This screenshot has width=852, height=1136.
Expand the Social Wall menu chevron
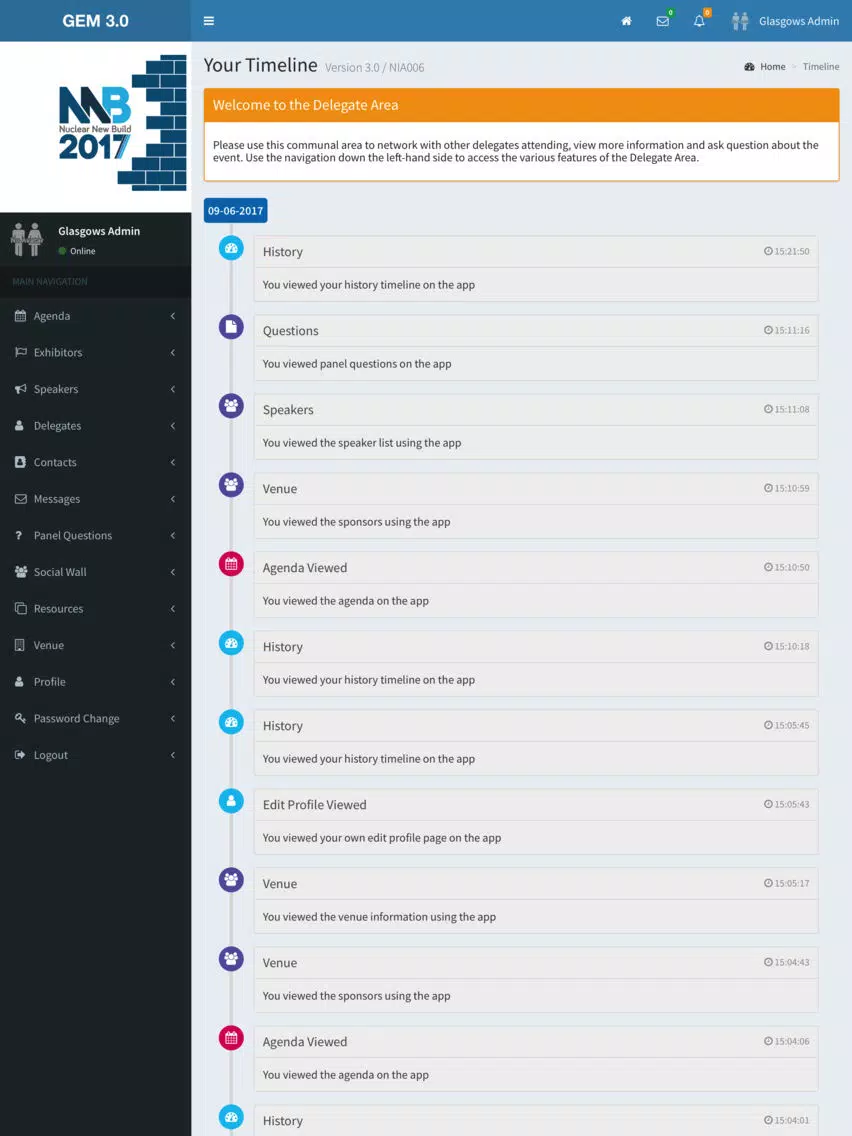pyautogui.click(x=172, y=572)
